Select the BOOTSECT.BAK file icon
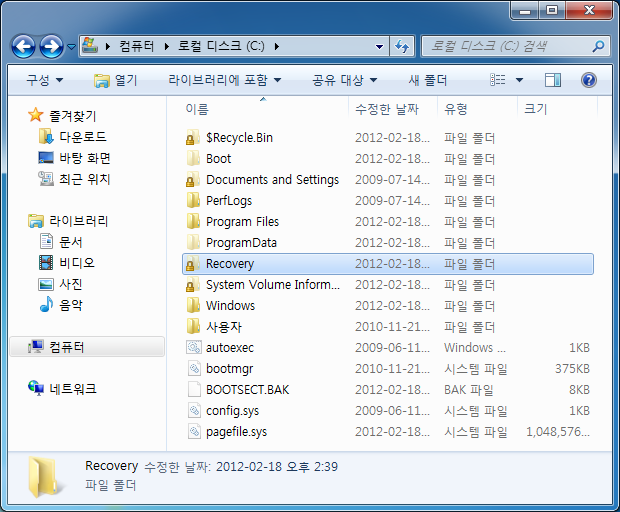Viewport: 620px width, 512px height. click(193, 389)
